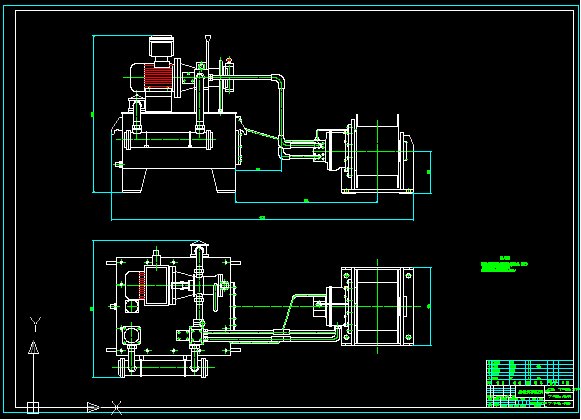581x420 pixels.
Task: Select the red-finned motor in plan view
Action: (148, 285)
